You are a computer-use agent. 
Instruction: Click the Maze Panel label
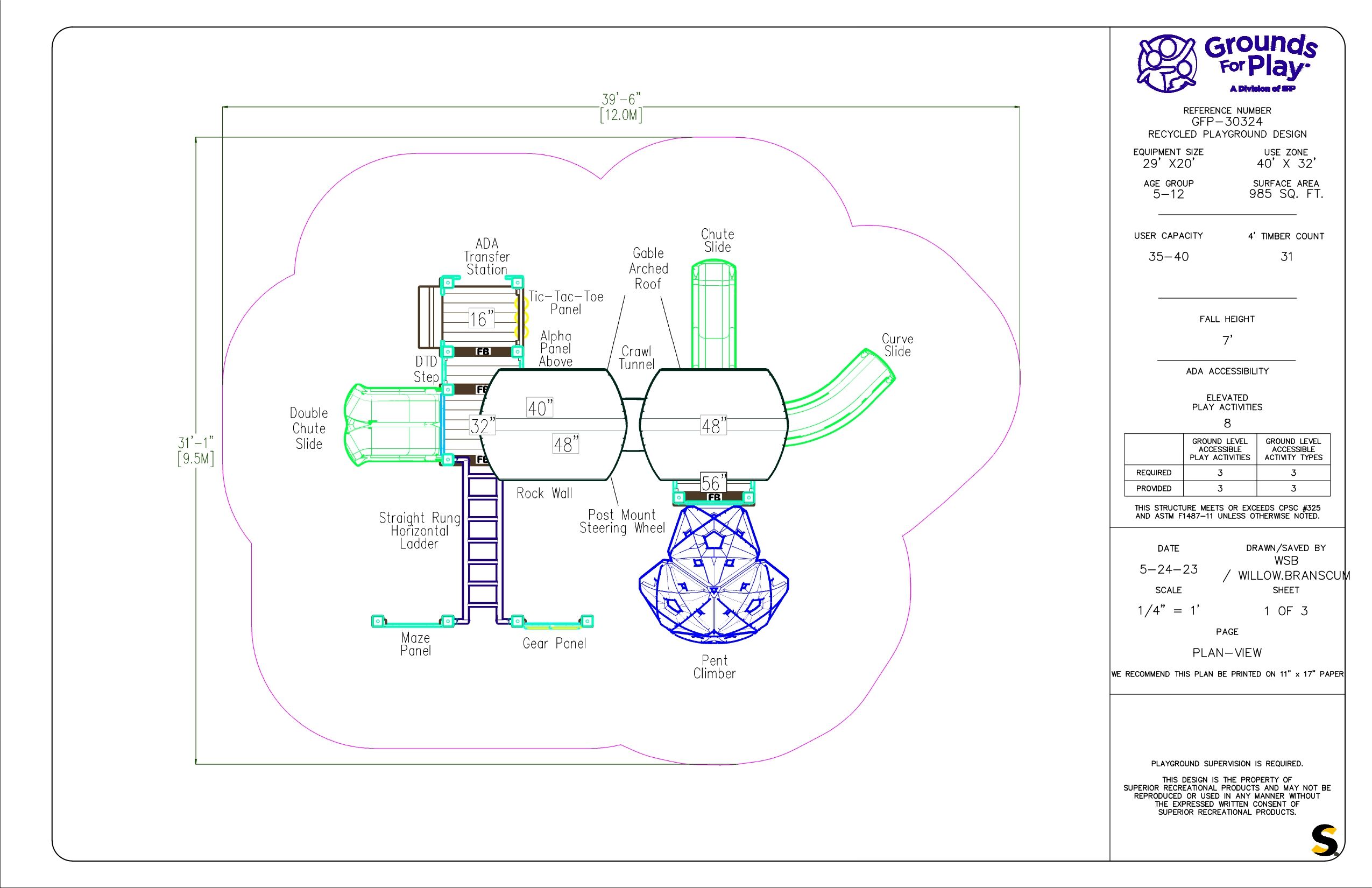415,644
